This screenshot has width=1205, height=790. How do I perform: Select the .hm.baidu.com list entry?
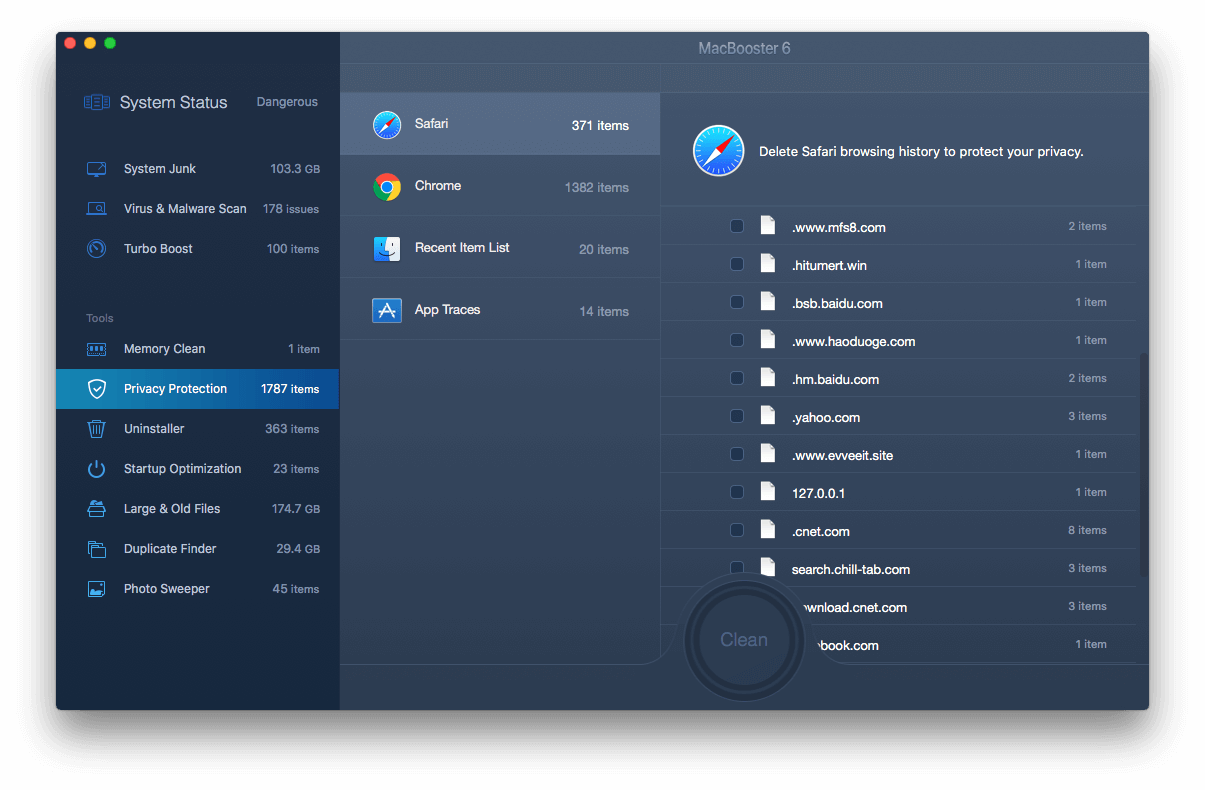[835, 379]
